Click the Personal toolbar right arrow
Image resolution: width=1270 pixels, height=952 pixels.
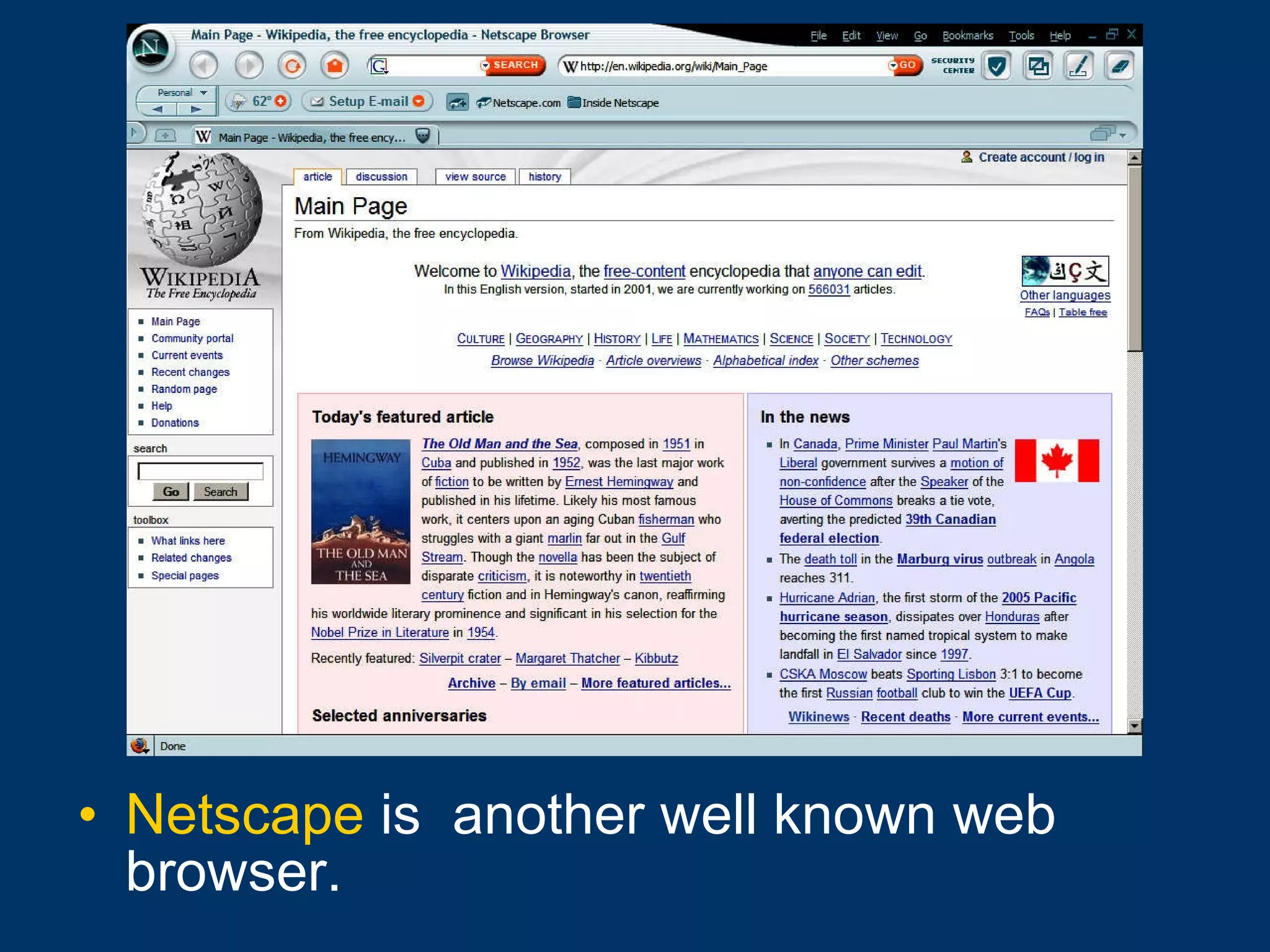[196, 109]
